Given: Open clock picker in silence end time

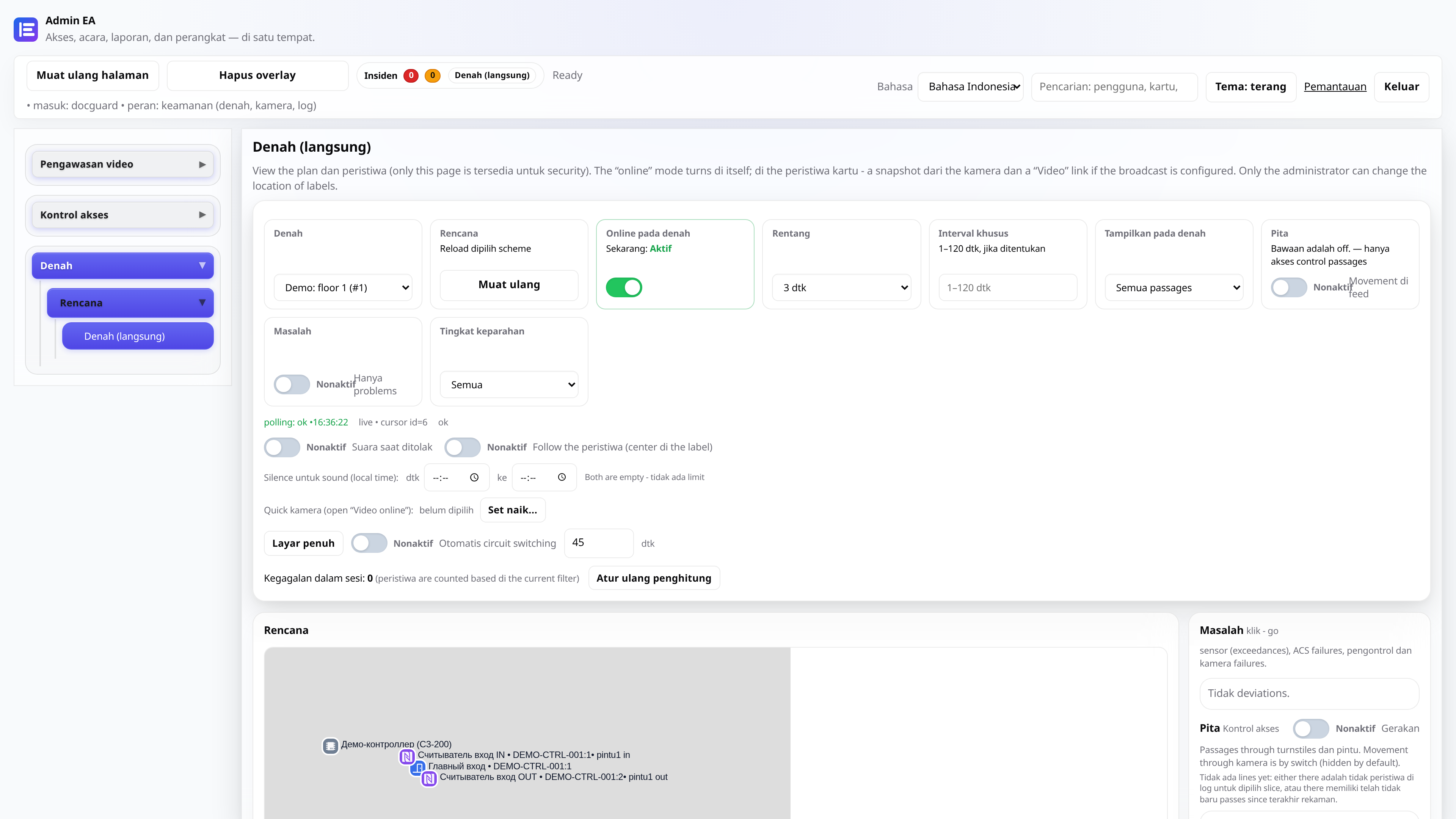Looking at the screenshot, I should [562, 477].
